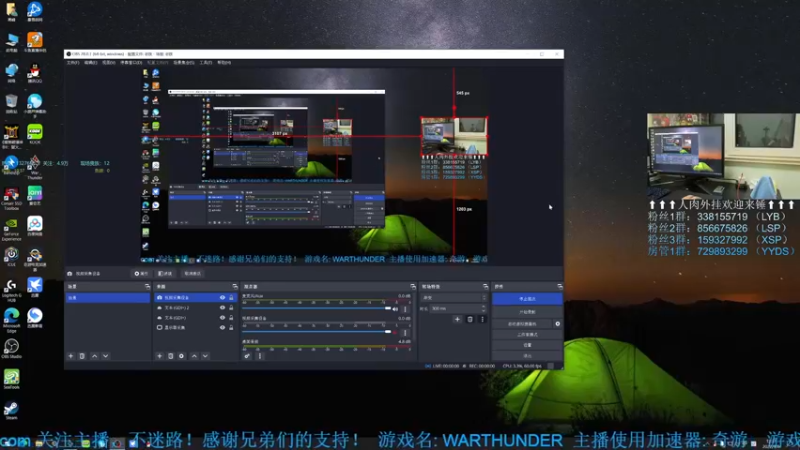
Task: Enable 工作室模式 in Controls
Action: pyautogui.click(x=527, y=335)
